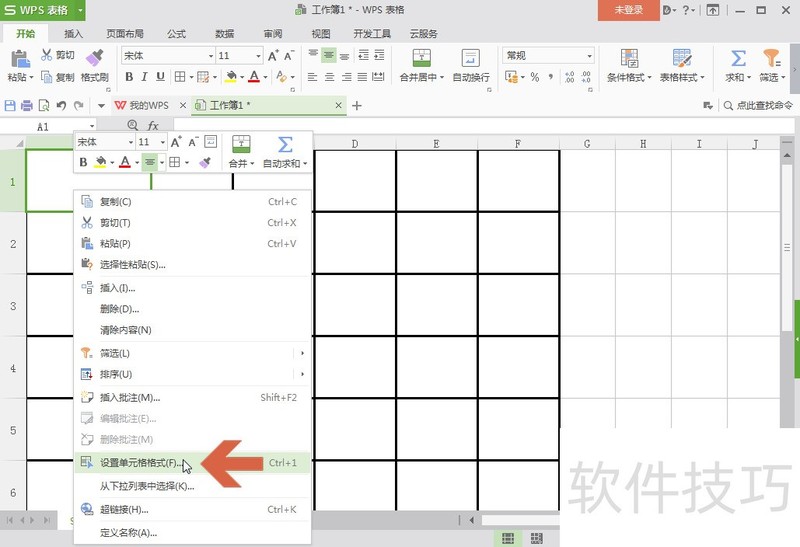The image size is (800, 547).
Task: Open WPS 表格 application menu button
Action: (x=43, y=10)
